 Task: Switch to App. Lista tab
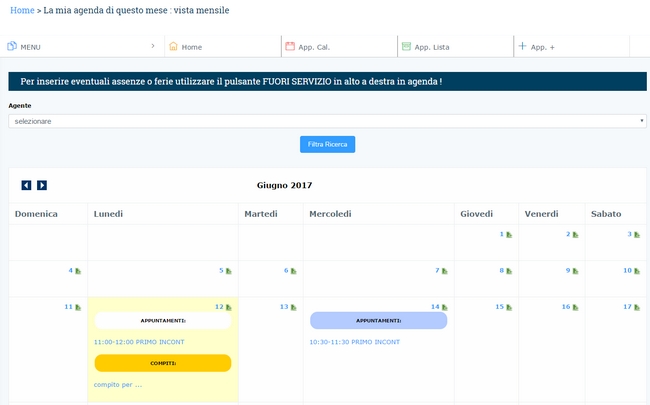coord(435,47)
